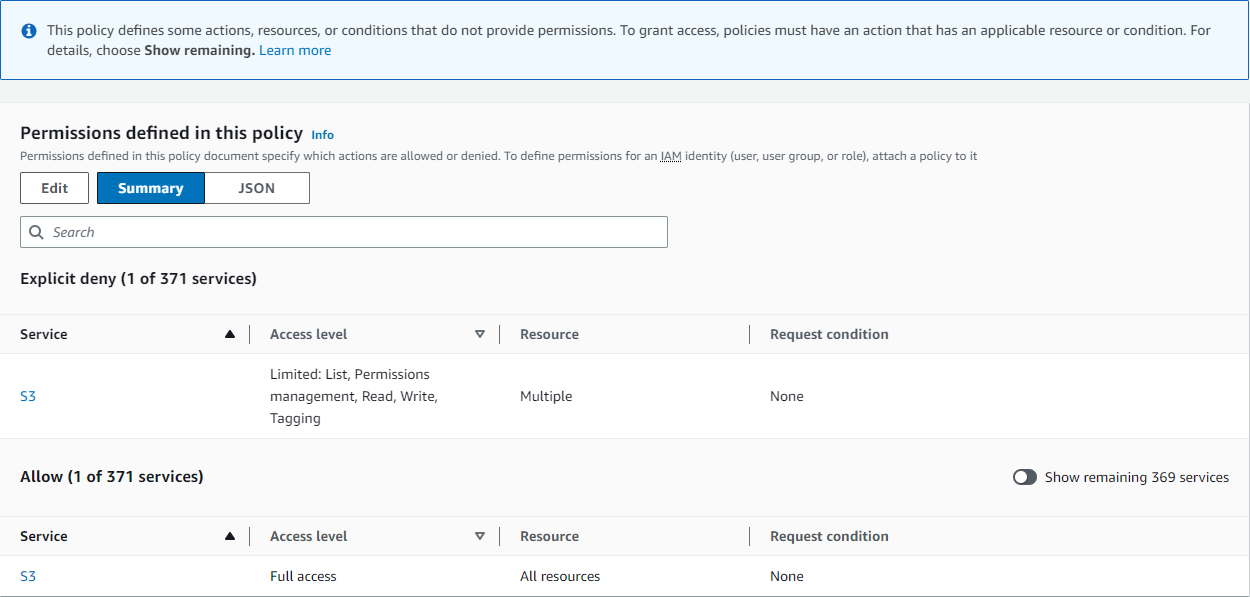Enable Show remaining 369 services toggle
Image resolution: width=1250 pixels, height=597 pixels.
pos(1024,477)
